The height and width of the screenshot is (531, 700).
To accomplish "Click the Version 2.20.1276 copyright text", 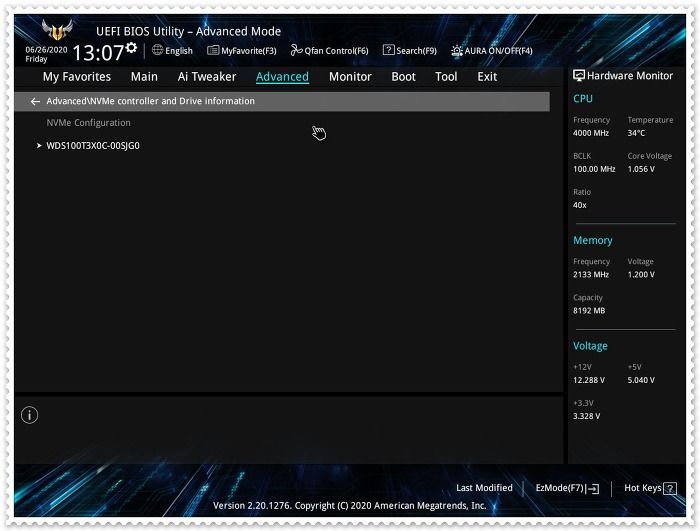I will (x=350, y=506).
